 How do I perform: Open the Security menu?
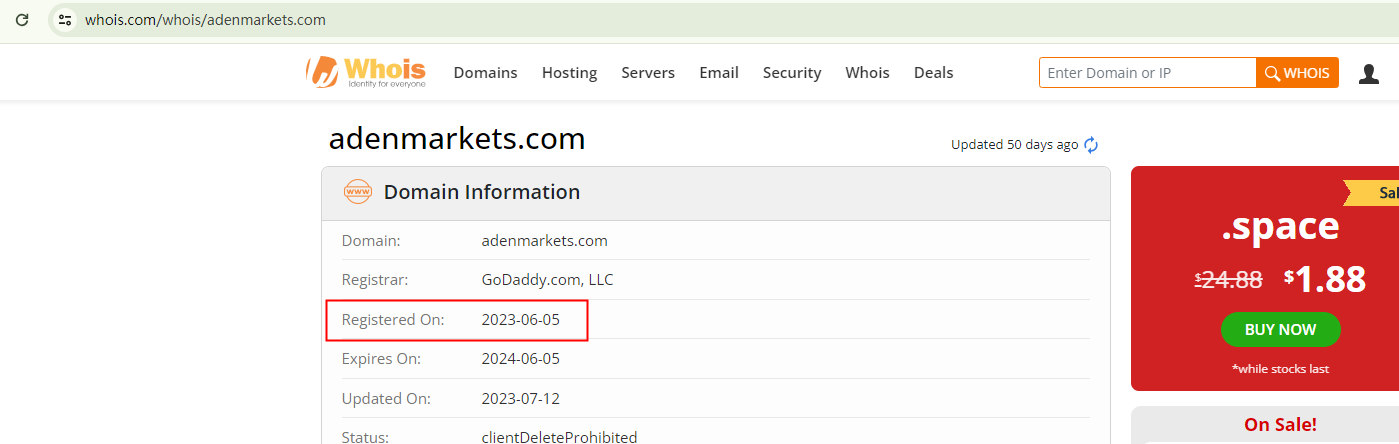[x=792, y=73]
